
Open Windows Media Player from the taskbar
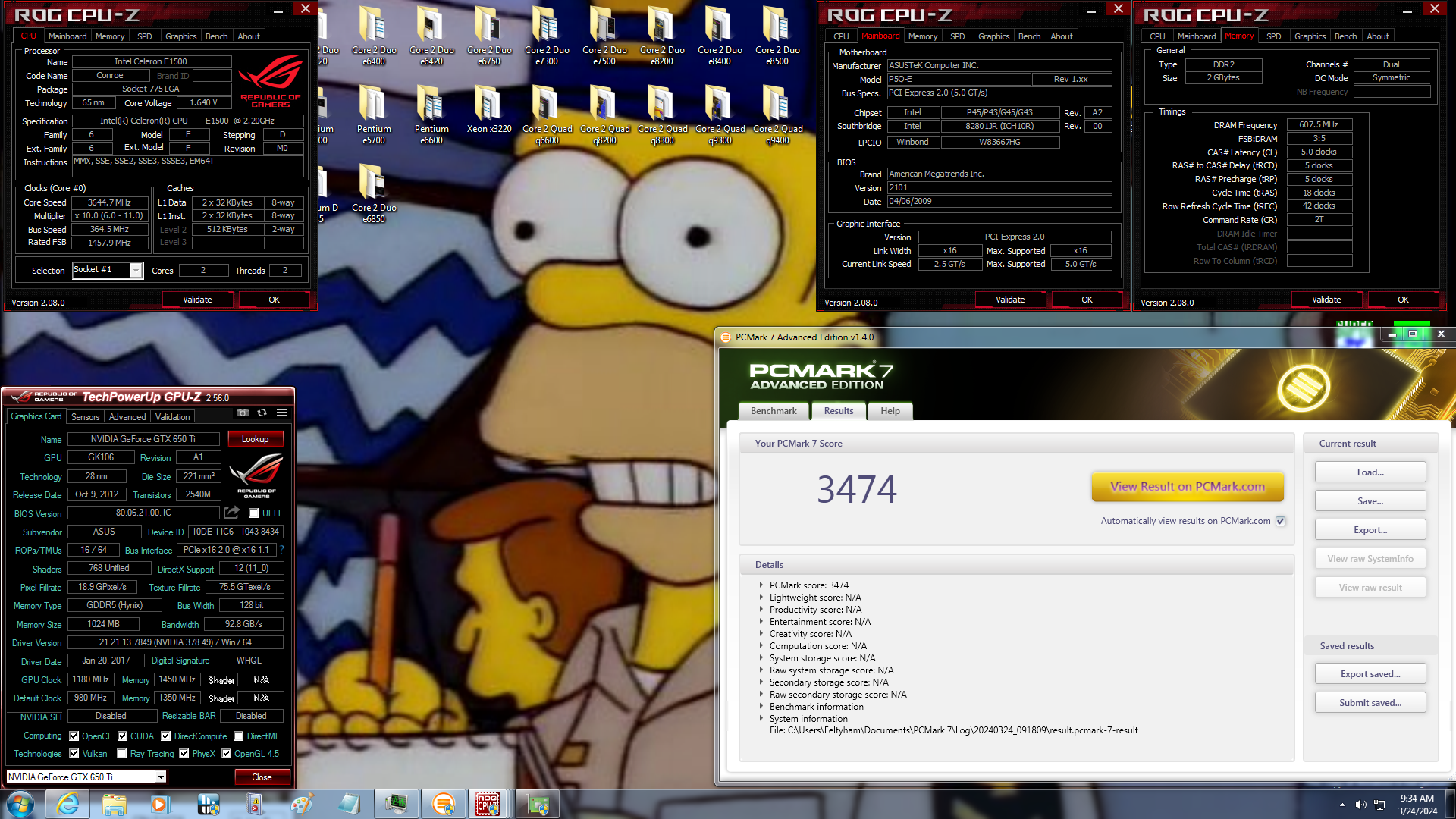(159, 804)
